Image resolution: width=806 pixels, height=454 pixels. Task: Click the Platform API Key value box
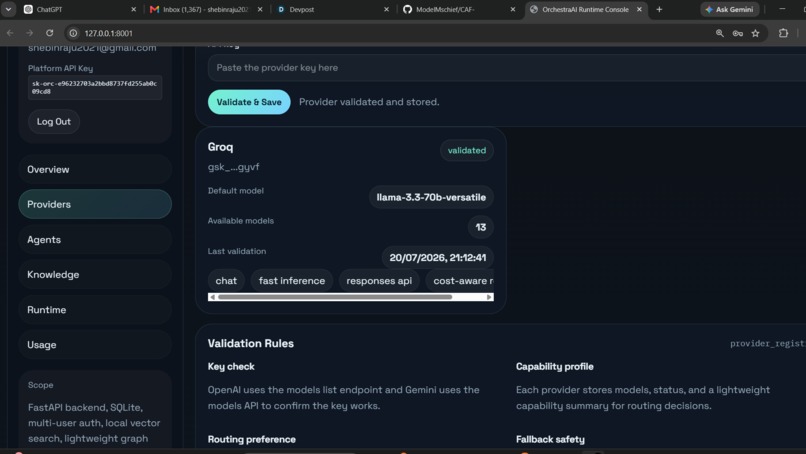pos(95,87)
